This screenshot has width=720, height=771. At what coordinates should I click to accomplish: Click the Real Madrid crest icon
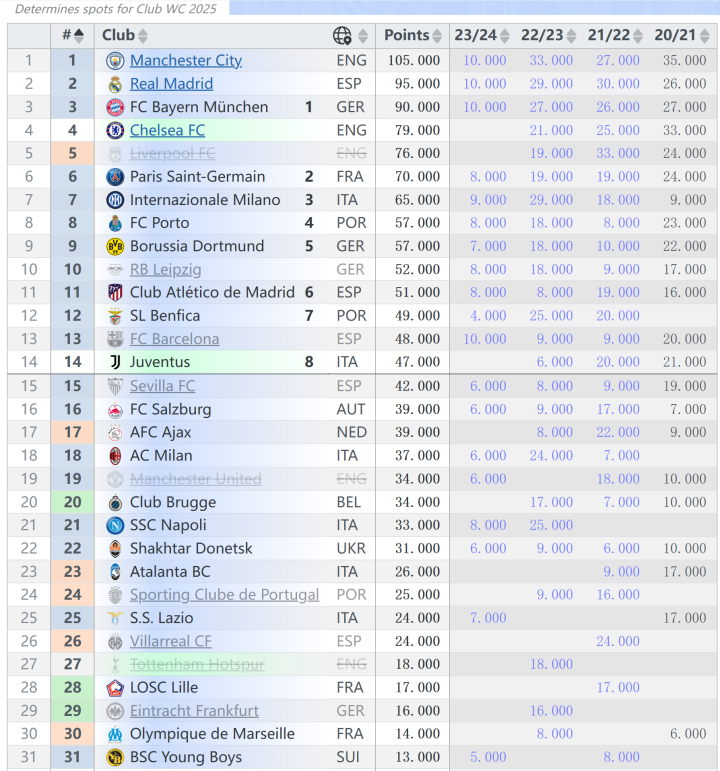pos(115,84)
